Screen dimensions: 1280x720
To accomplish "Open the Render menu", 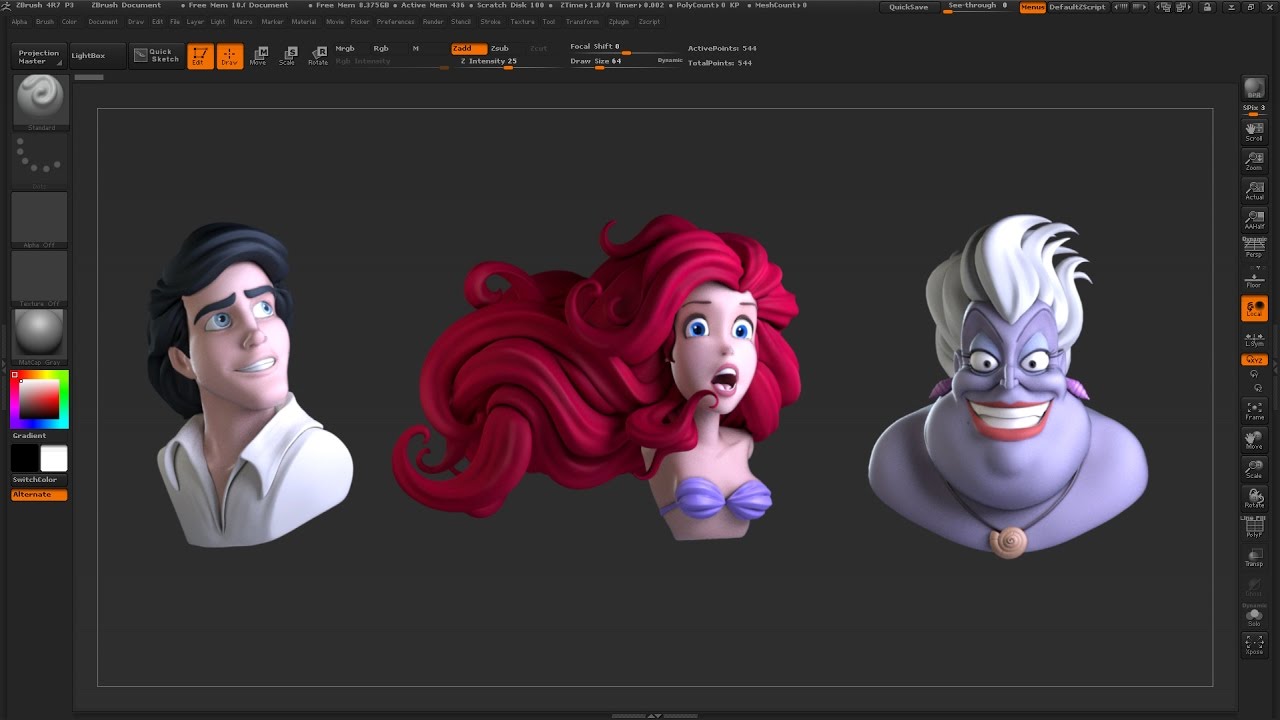I will click(x=433, y=21).
